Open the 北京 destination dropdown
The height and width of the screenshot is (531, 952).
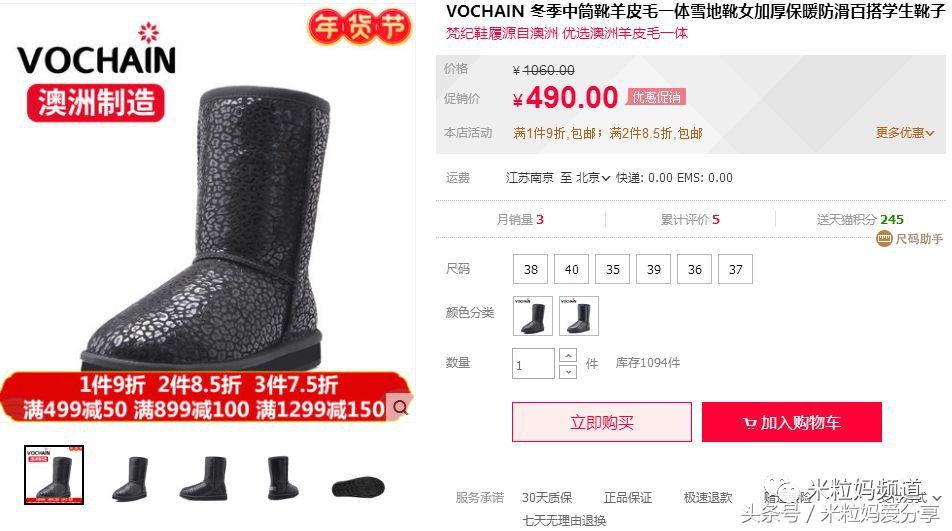(x=593, y=178)
